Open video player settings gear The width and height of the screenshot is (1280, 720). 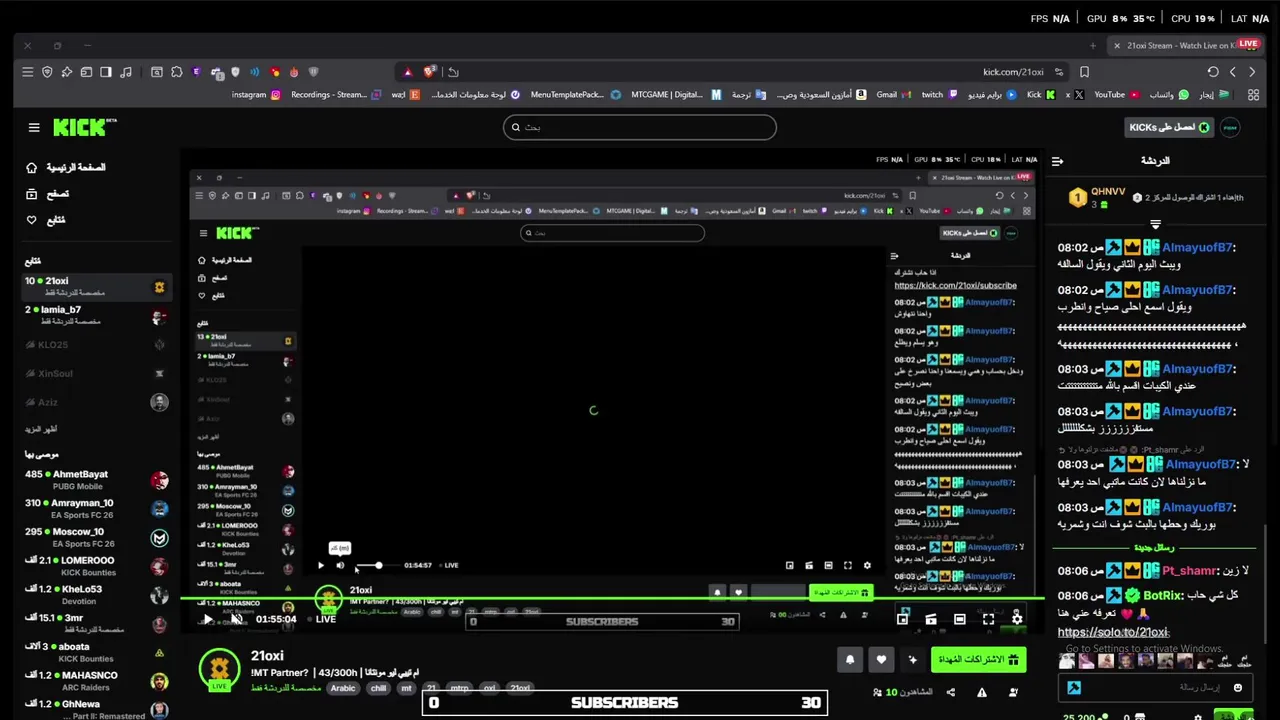pos(1017,619)
